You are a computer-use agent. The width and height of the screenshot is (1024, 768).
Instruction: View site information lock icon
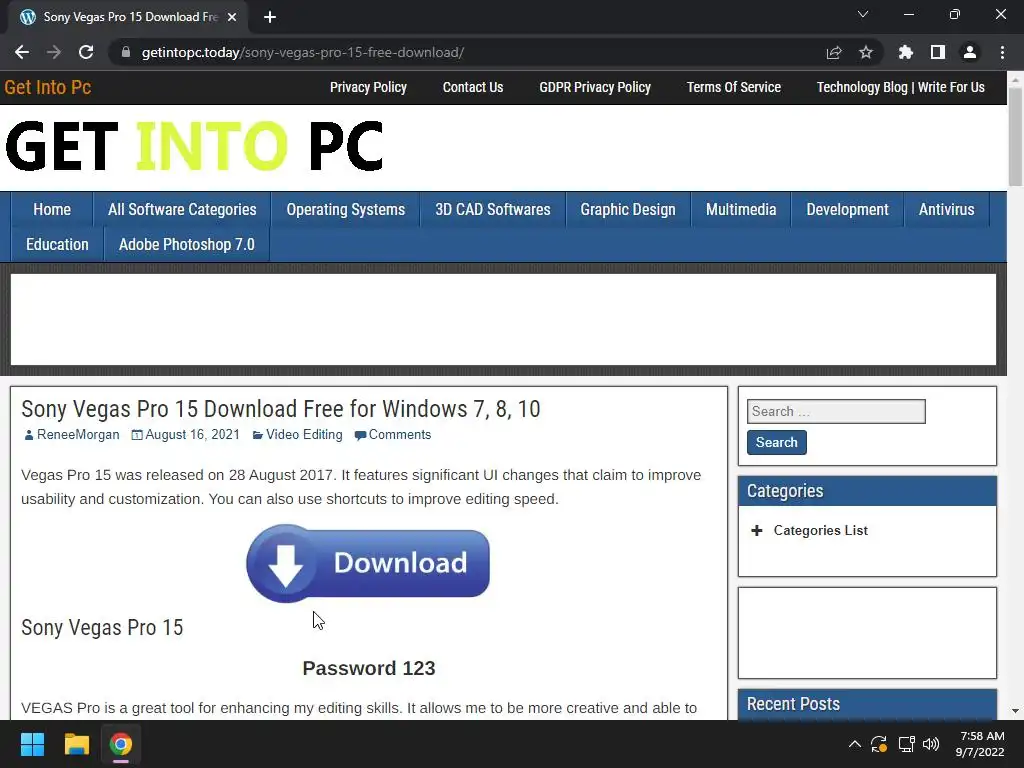point(126,52)
